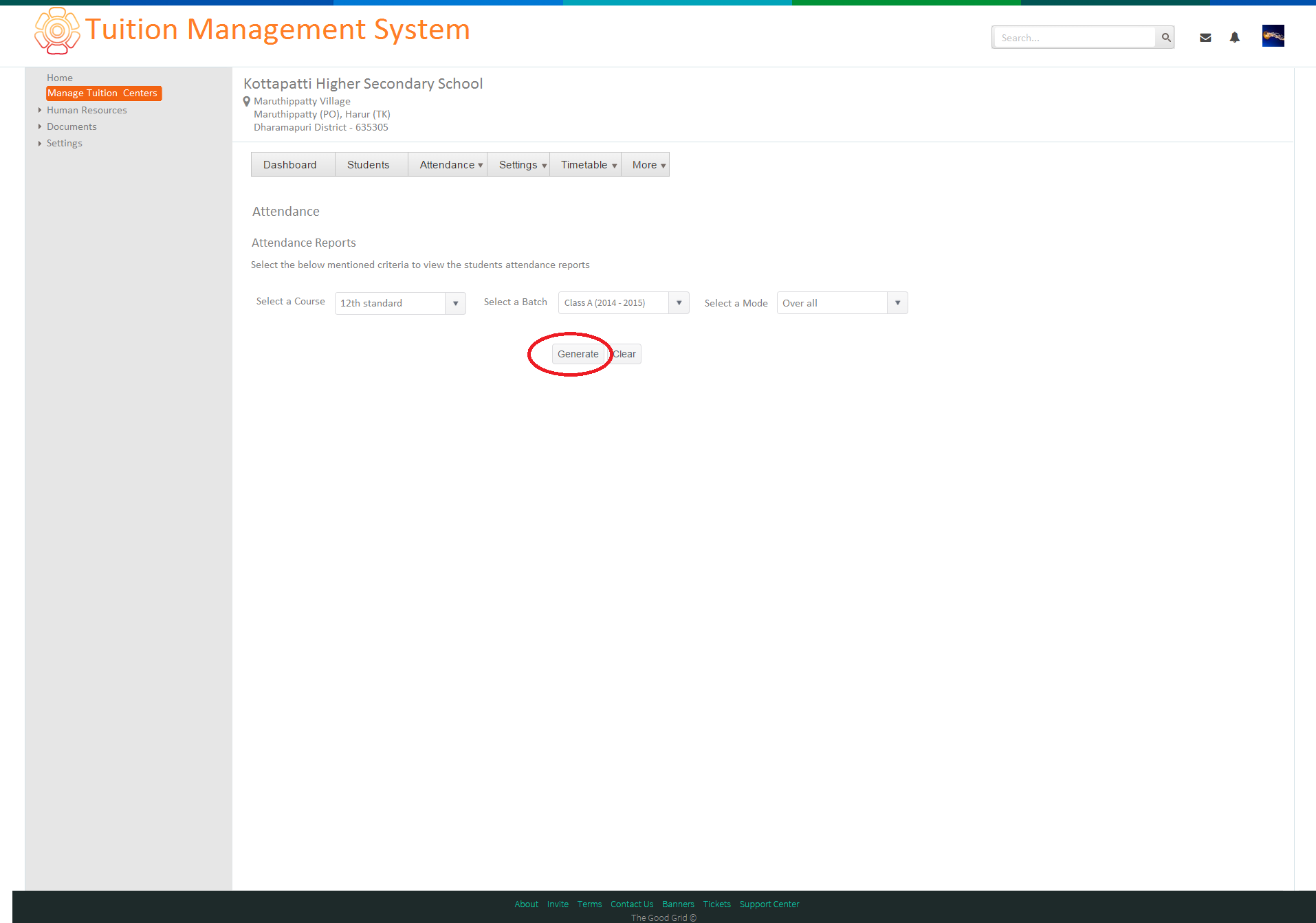Viewport: 1316px width, 923px height.
Task: Open the Timetable dropdown menu
Action: pos(585,164)
